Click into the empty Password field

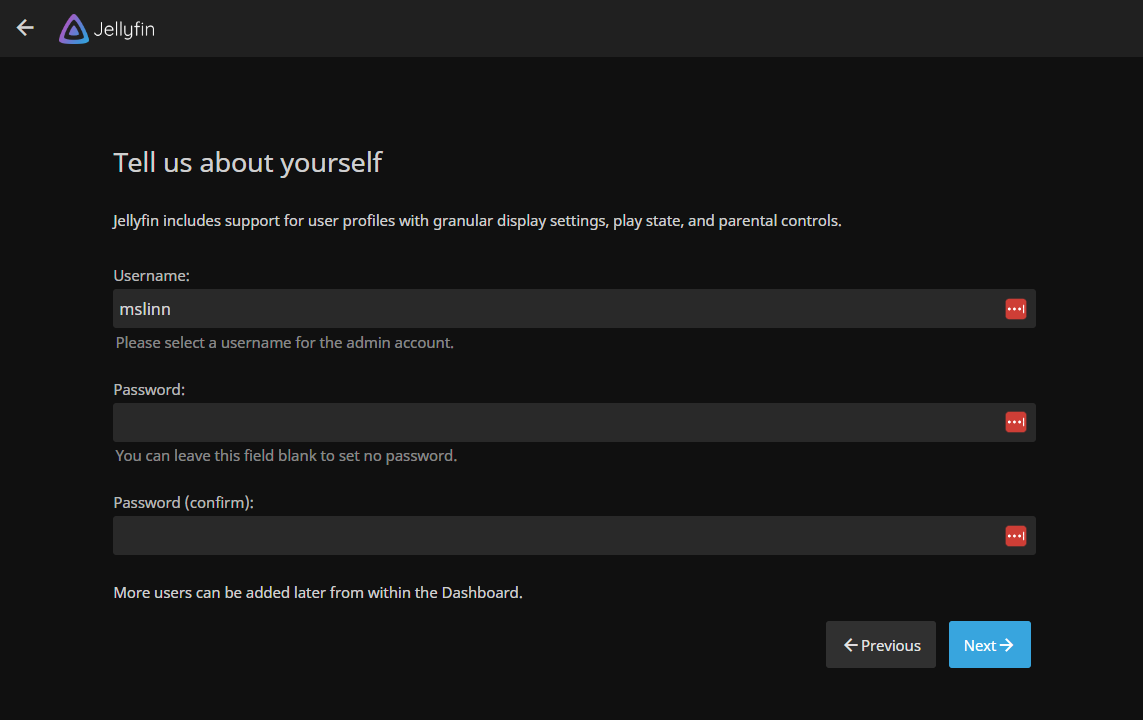click(550, 422)
